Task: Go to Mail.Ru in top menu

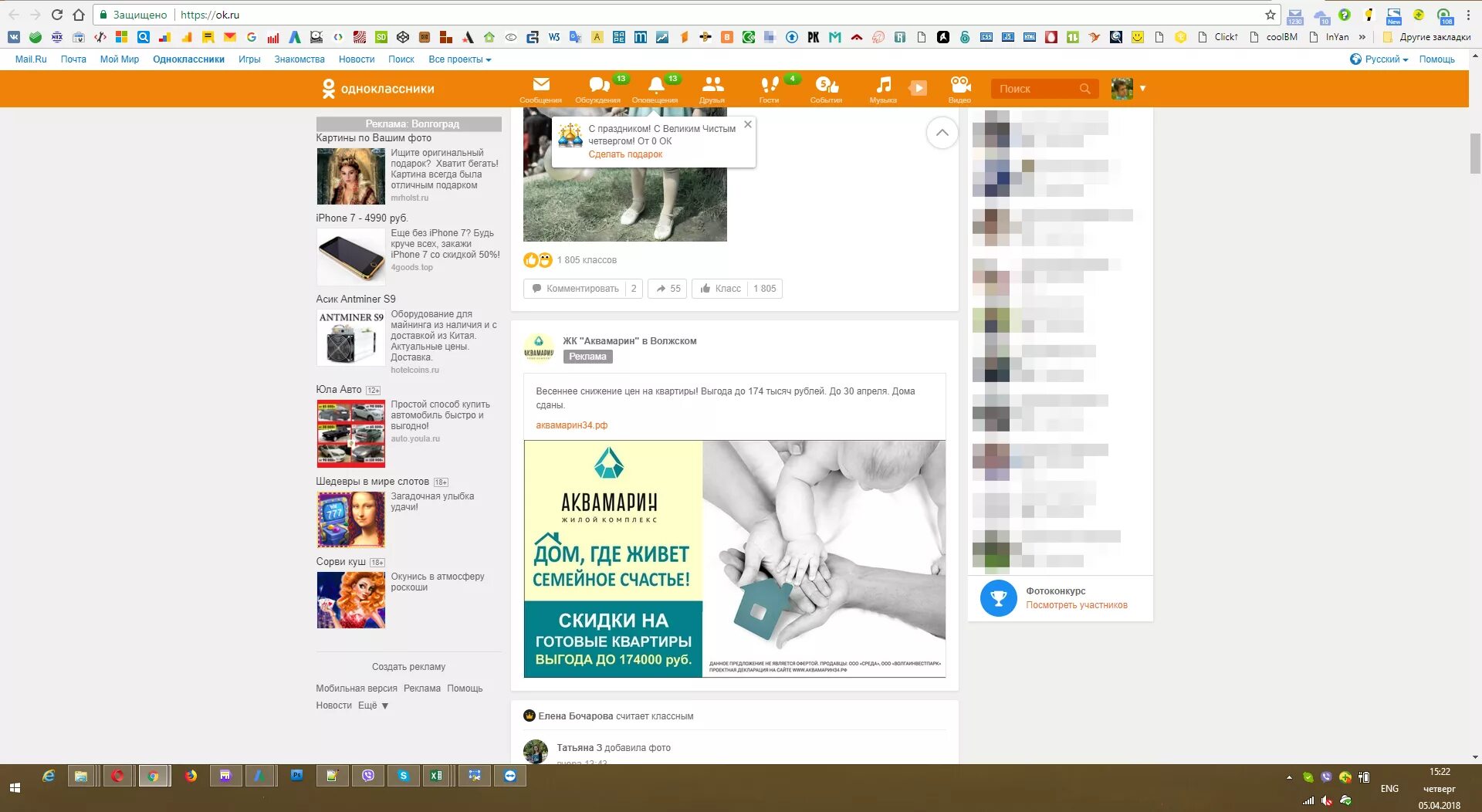Action: coord(31,59)
